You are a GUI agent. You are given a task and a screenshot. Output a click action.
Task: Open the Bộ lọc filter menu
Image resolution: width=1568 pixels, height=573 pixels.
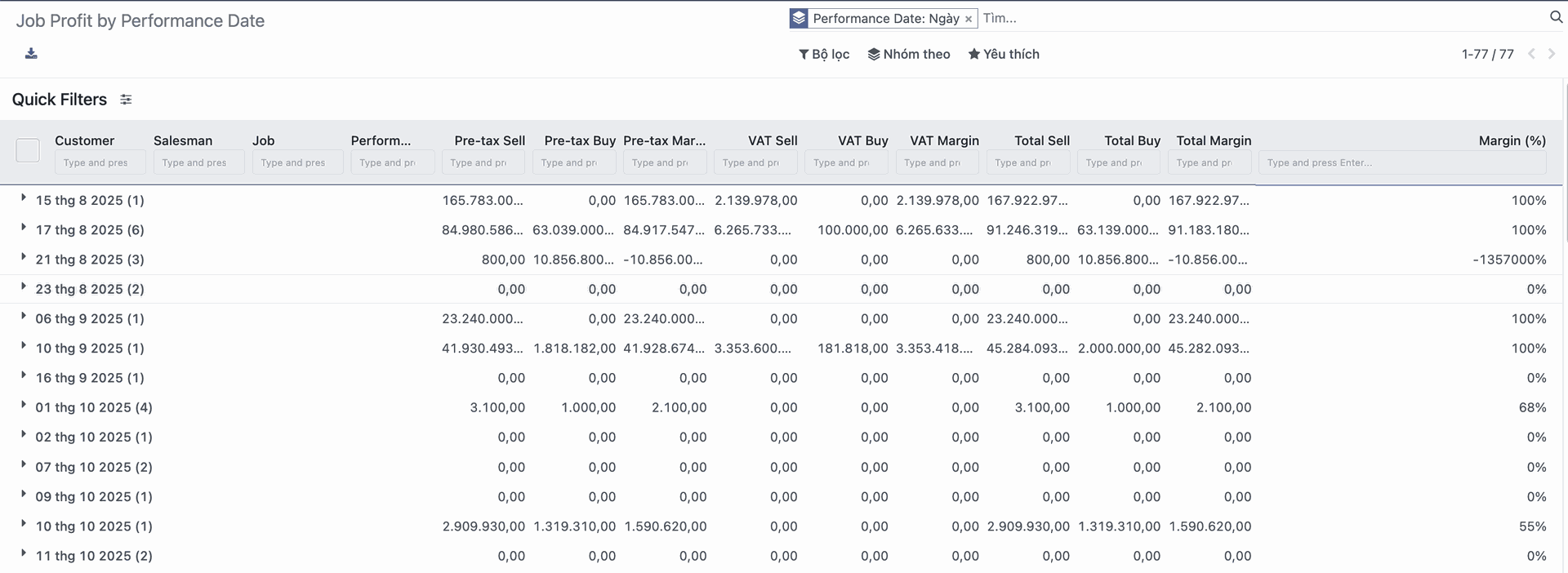click(824, 54)
